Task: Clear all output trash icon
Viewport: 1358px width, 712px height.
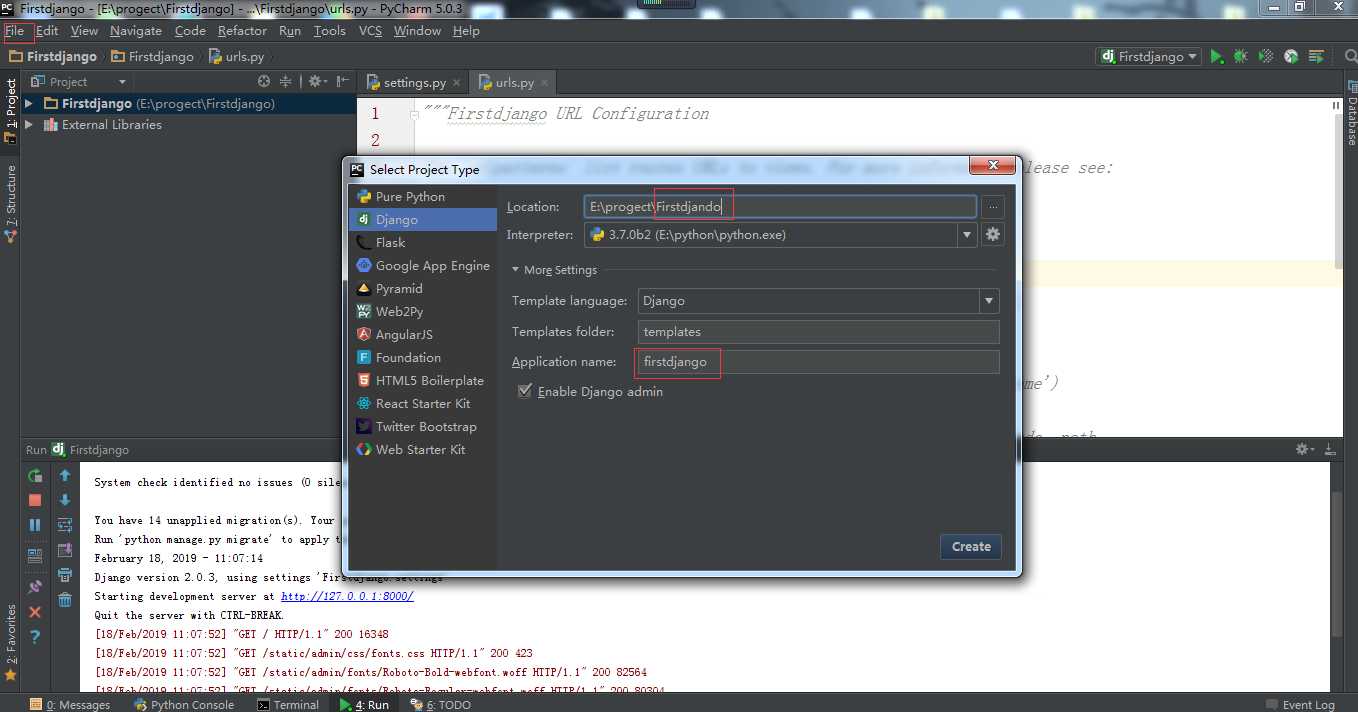Action: (65, 600)
